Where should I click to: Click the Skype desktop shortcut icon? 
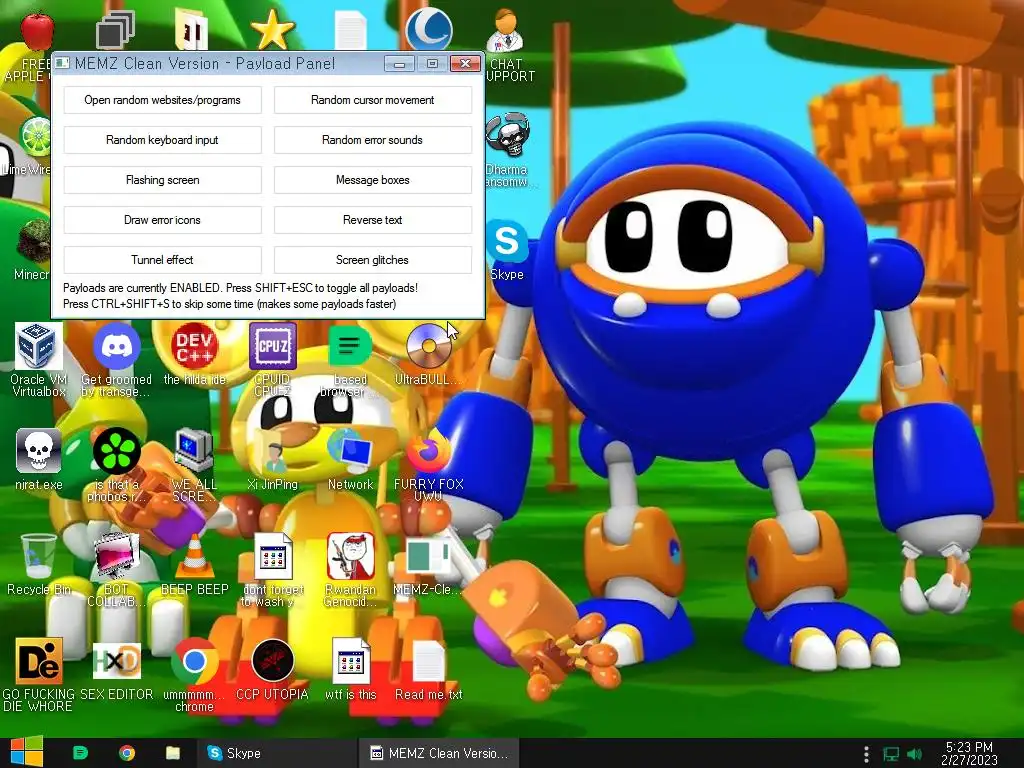507,241
